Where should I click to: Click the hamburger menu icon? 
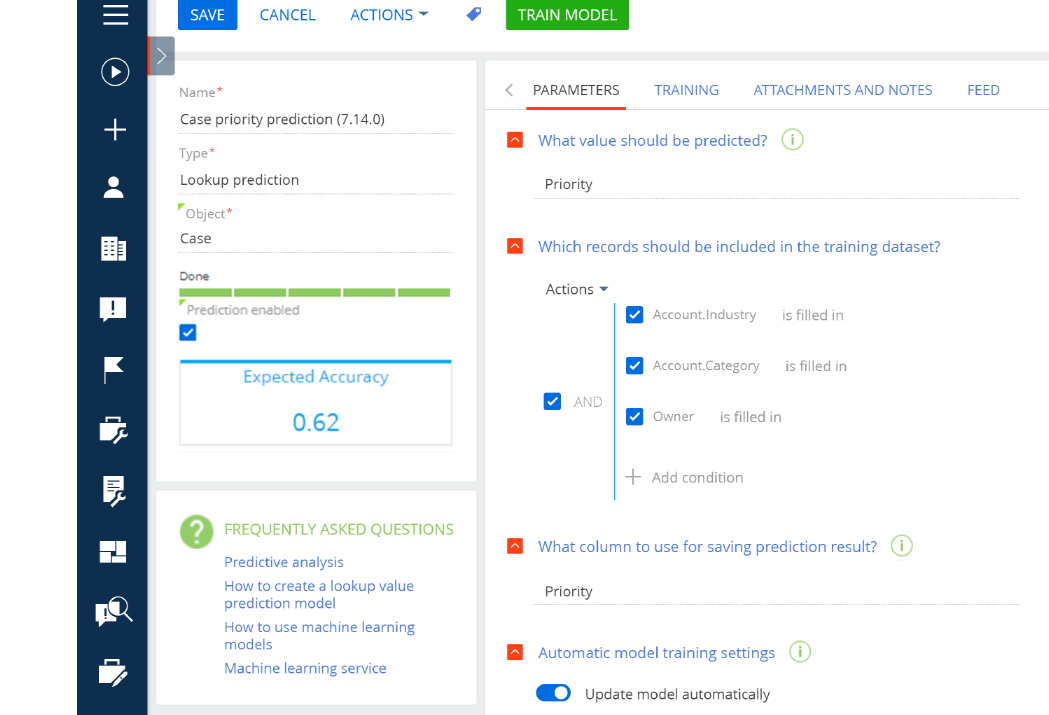(x=115, y=15)
